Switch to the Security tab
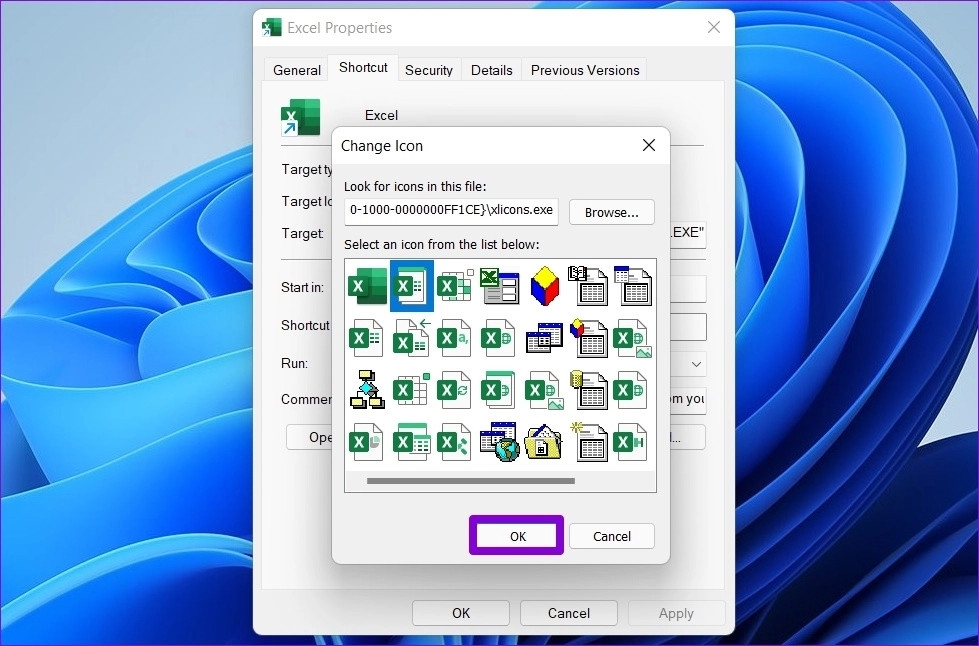This screenshot has height=646, width=979. (x=429, y=70)
